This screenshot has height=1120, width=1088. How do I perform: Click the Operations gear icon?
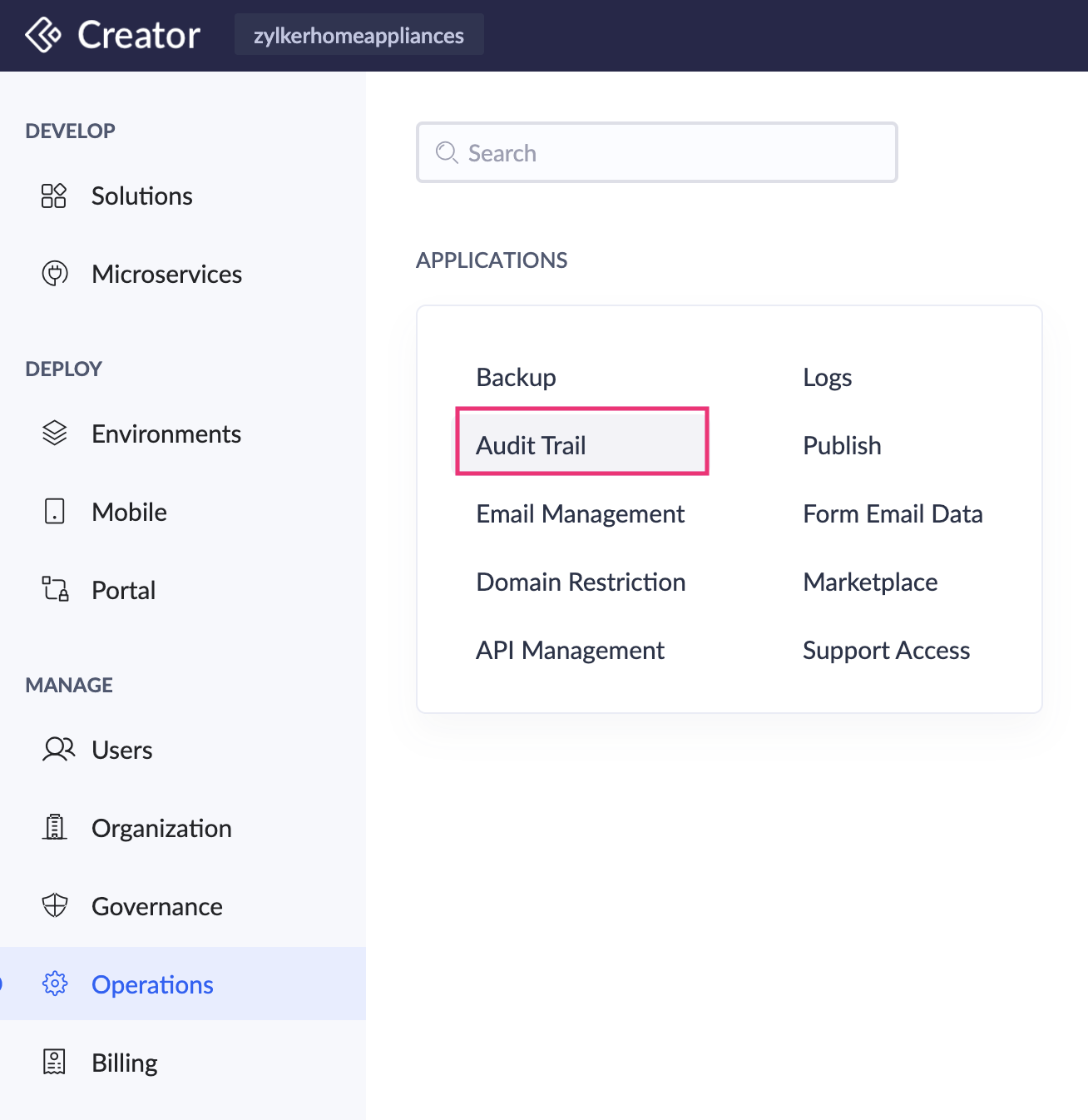(x=55, y=984)
